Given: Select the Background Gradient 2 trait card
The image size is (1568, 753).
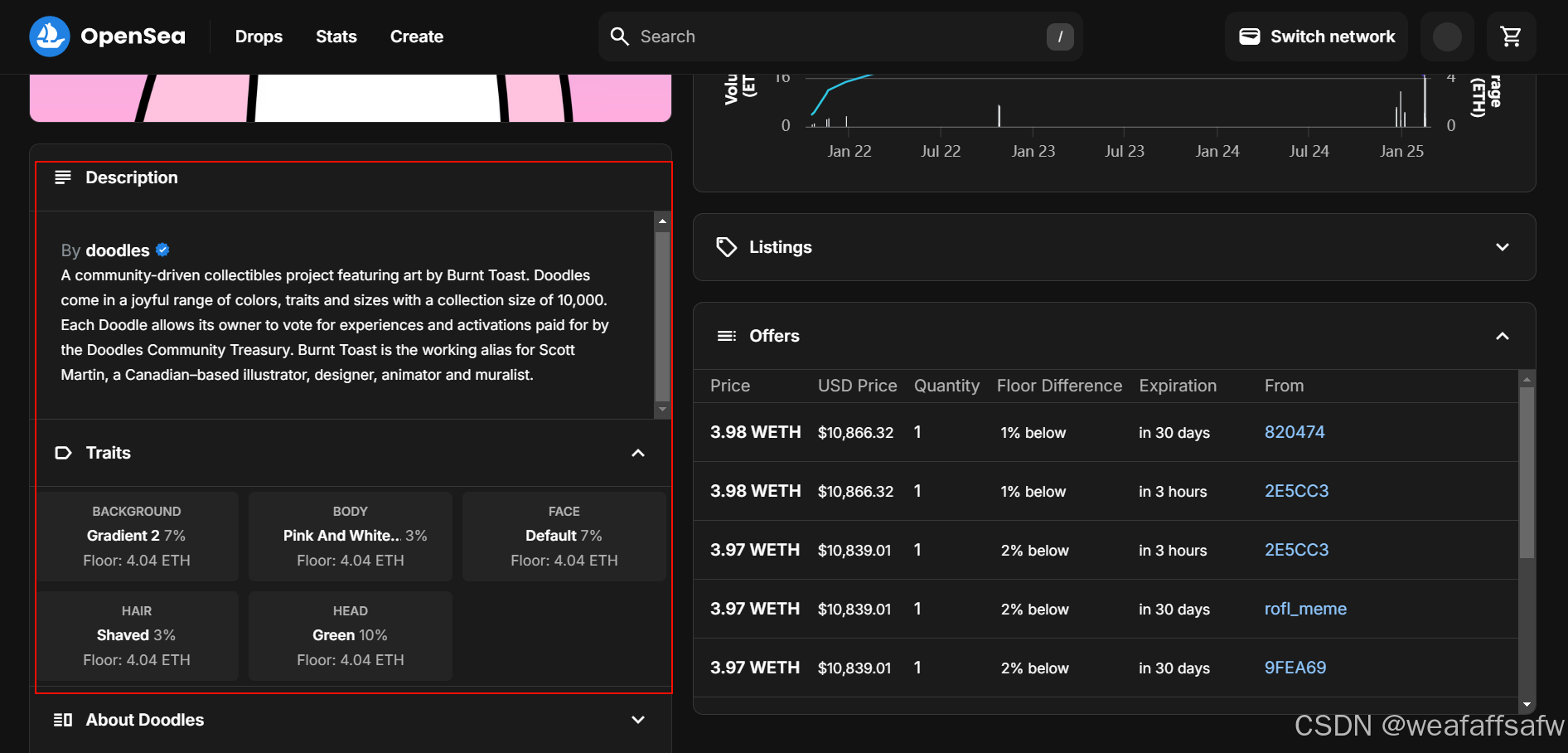Looking at the screenshot, I should point(137,536).
